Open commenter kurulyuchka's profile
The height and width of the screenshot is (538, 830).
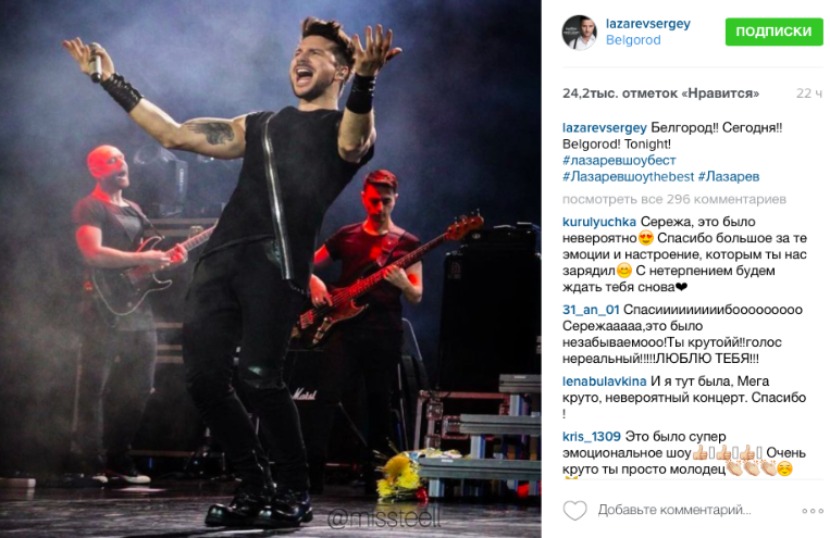click(x=599, y=222)
